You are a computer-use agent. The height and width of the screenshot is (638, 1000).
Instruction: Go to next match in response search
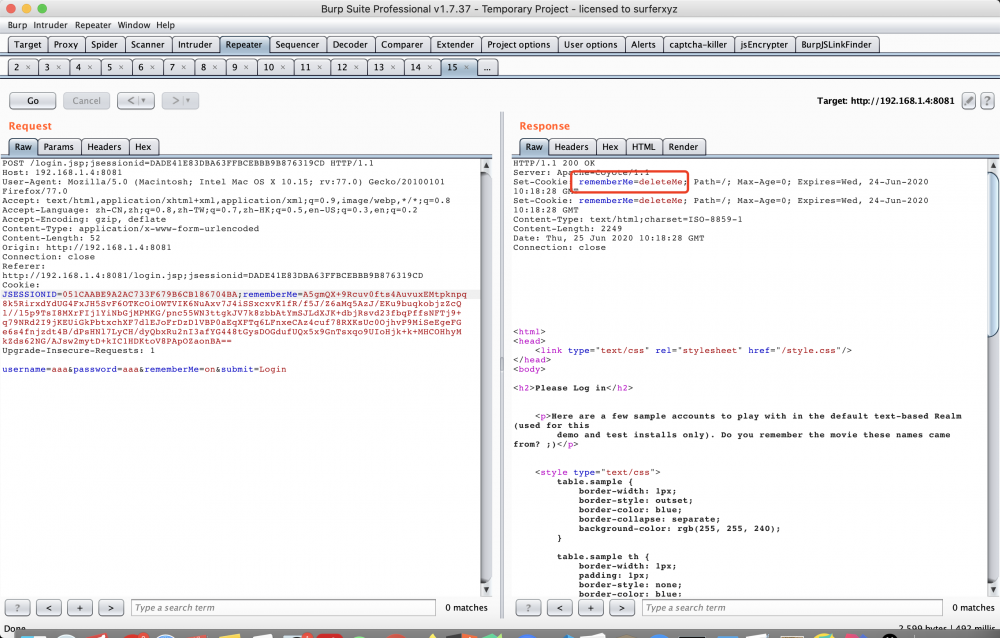point(622,607)
